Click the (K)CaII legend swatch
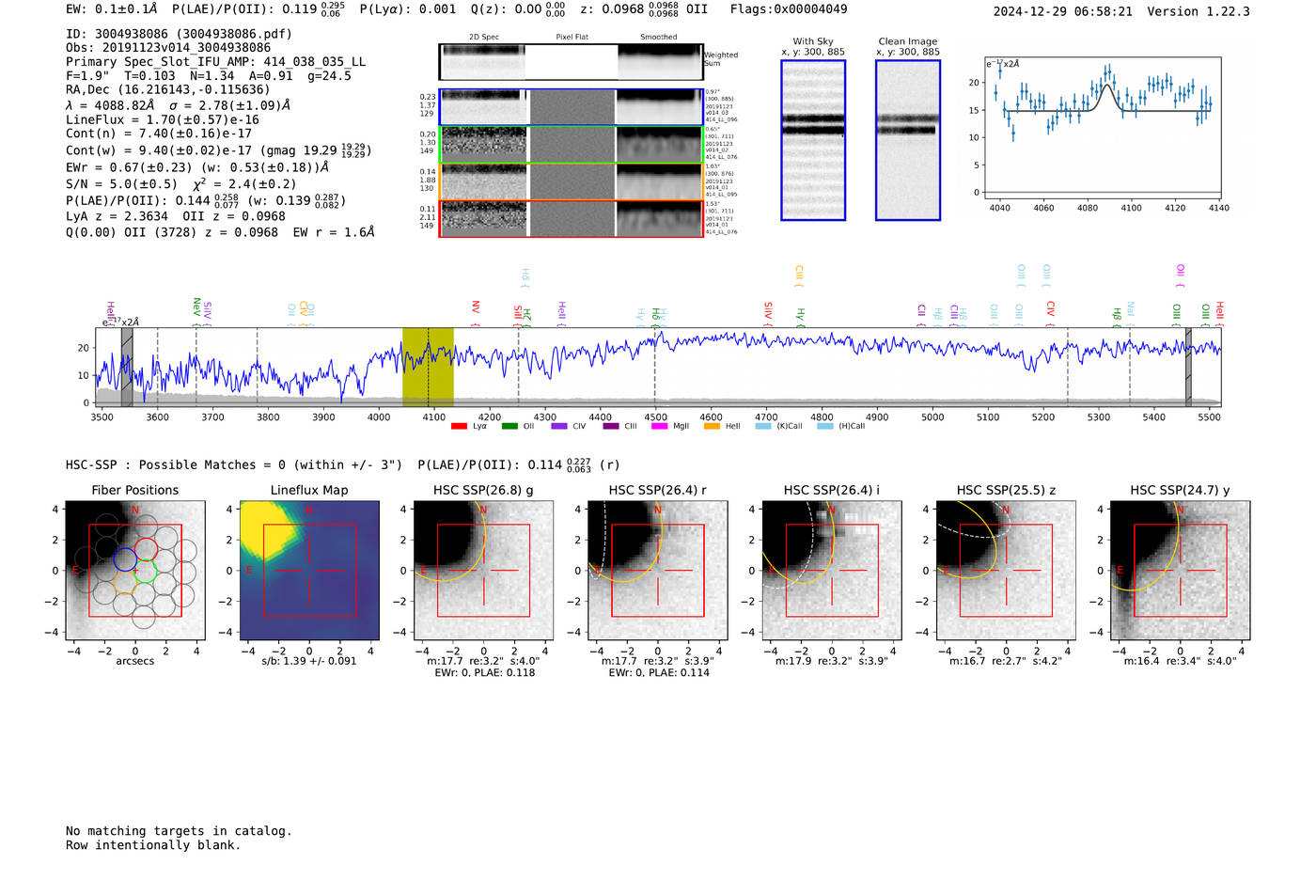The height and width of the screenshot is (896, 1316). pos(763,426)
